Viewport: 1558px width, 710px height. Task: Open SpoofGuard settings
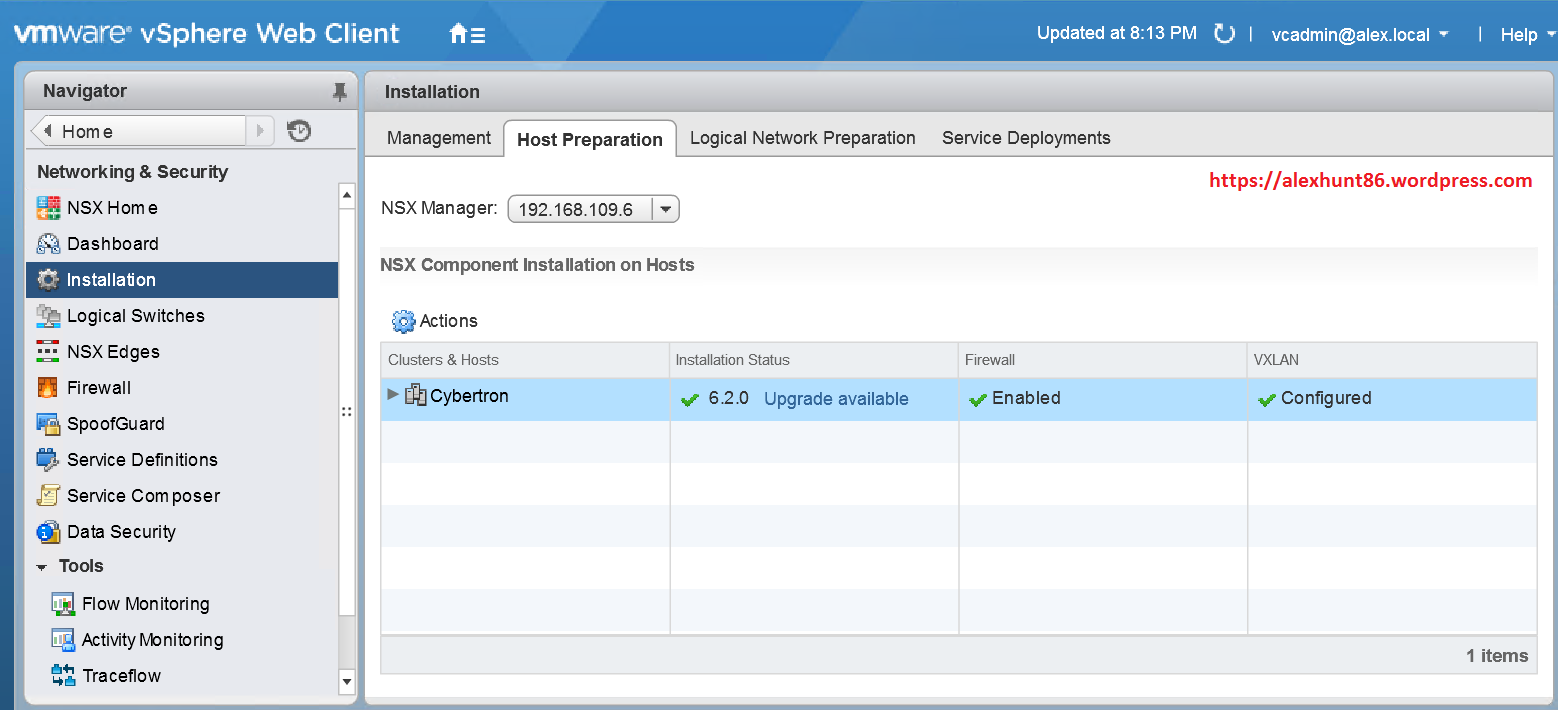point(115,424)
